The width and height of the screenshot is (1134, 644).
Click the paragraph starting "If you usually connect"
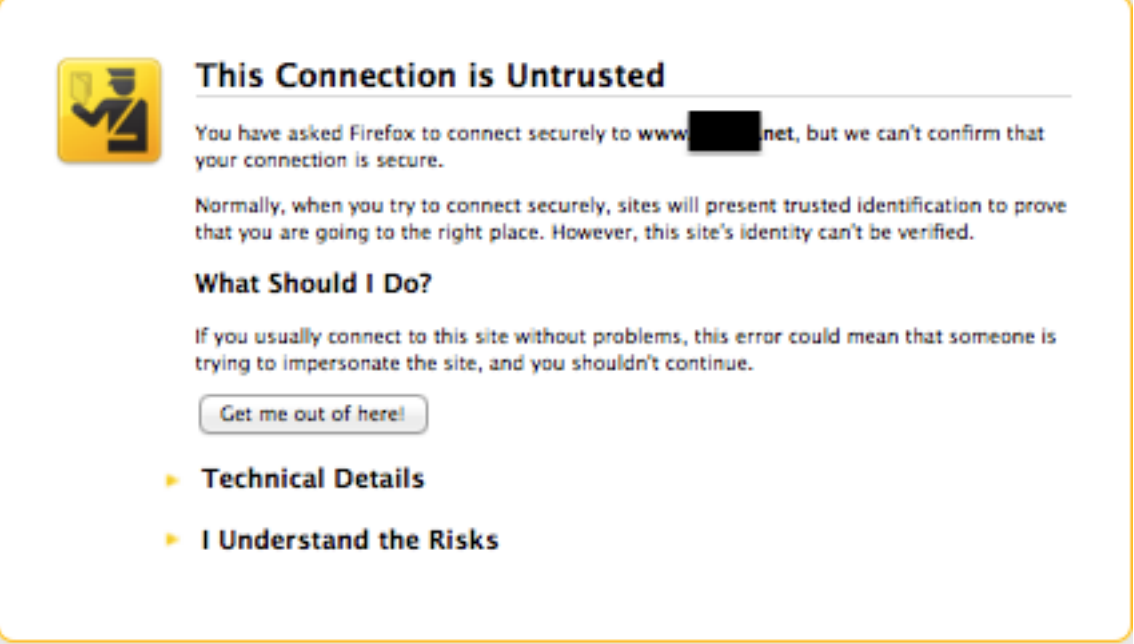click(x=625, y=350)
